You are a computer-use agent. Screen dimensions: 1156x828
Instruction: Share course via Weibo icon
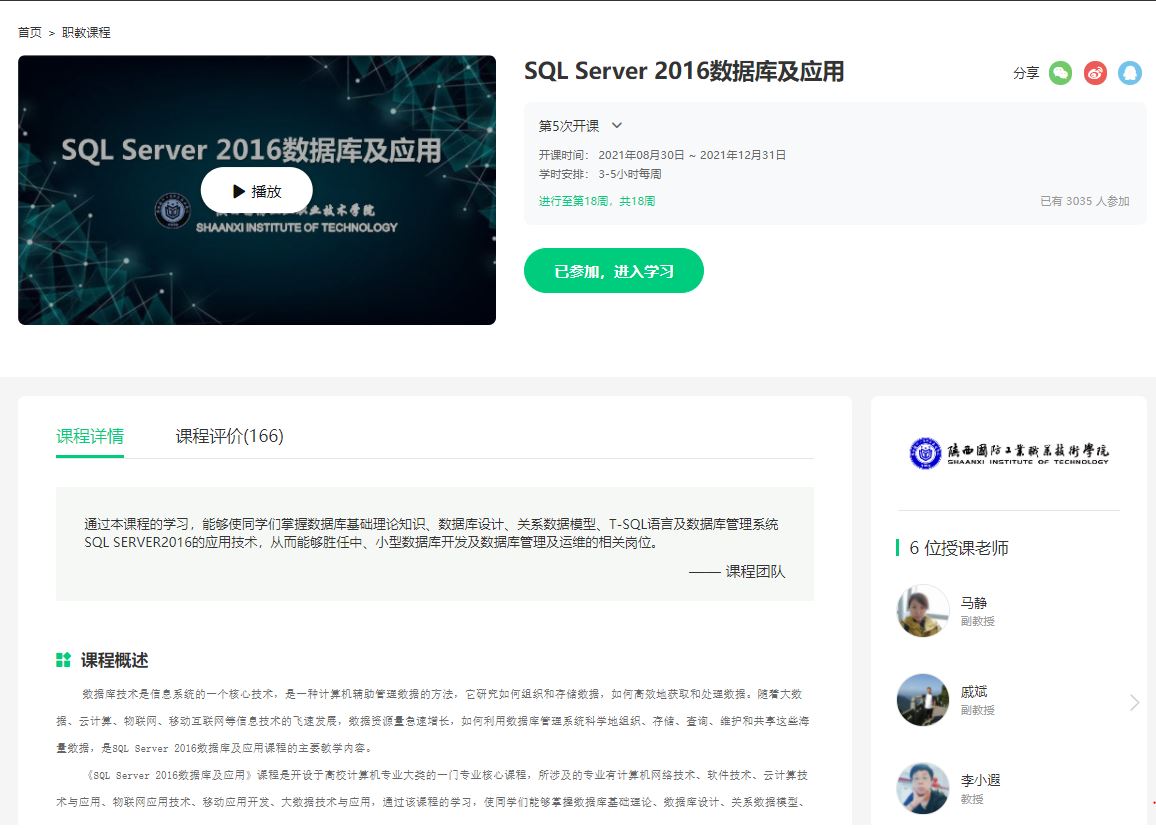coord(1095,73)
